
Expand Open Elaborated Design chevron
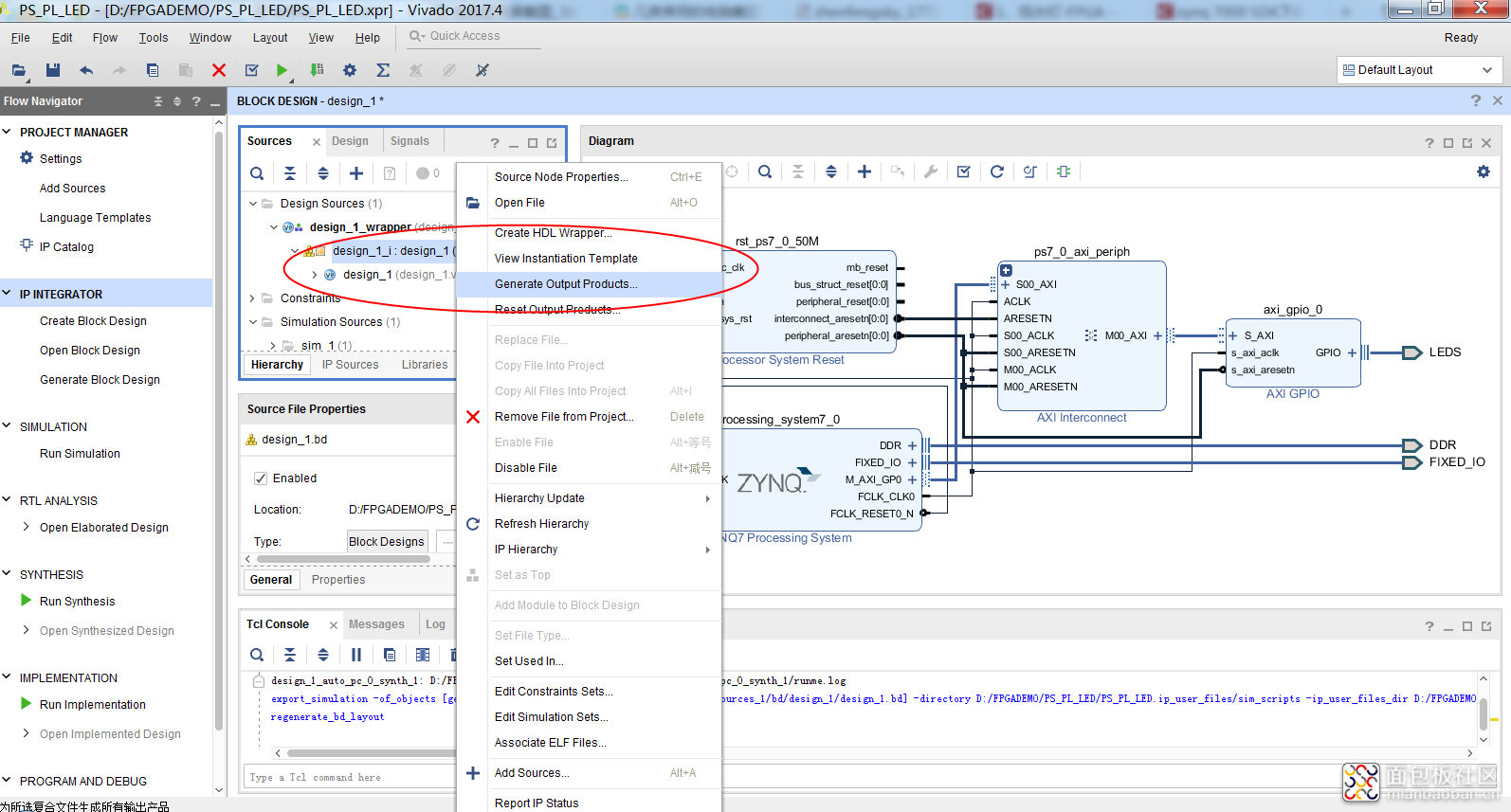27,527
